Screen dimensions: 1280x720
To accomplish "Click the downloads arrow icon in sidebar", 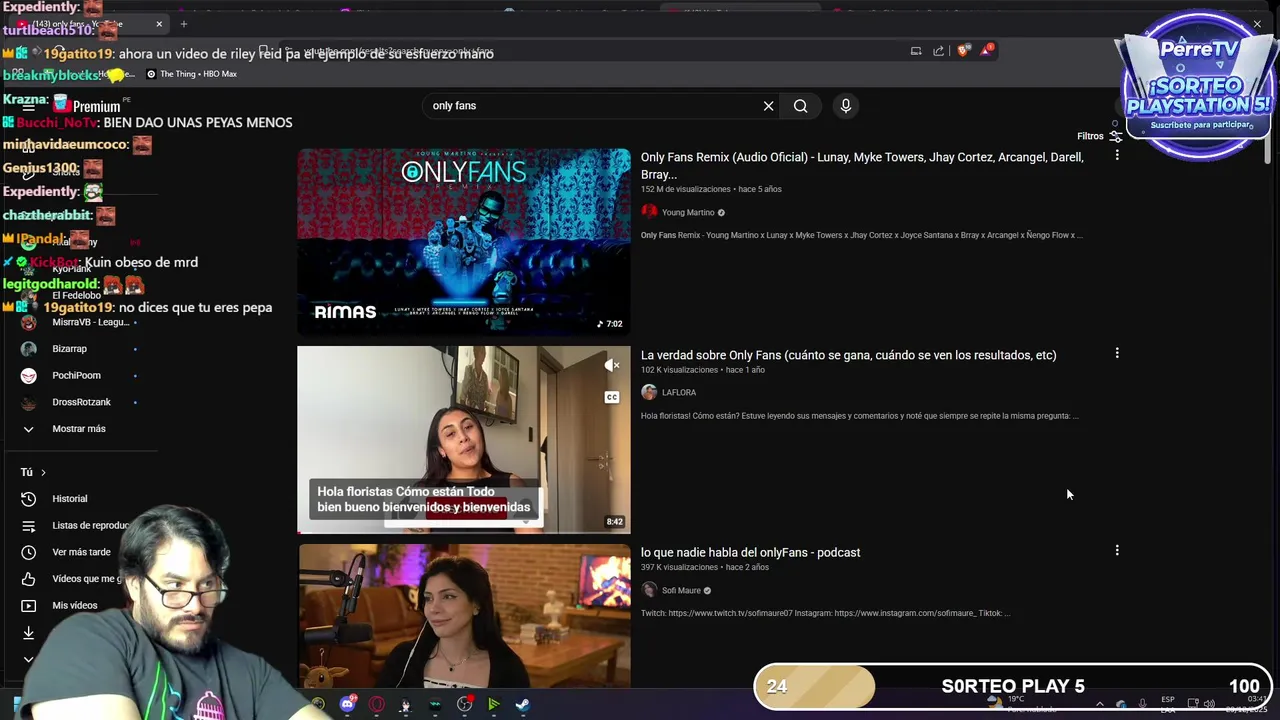I will pyautogui.click(x=28, y=632).
